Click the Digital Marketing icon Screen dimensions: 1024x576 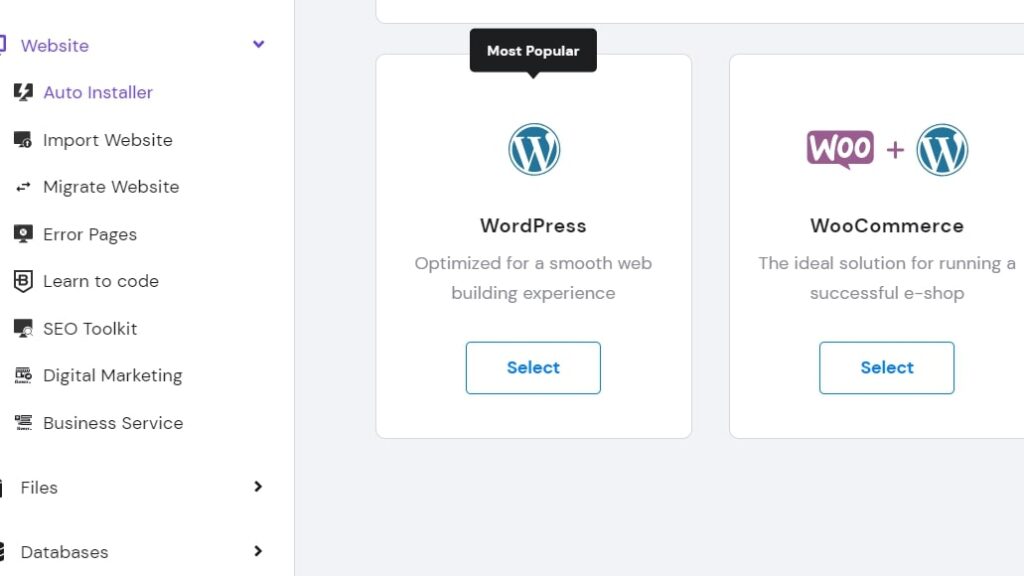coord(23,376)
